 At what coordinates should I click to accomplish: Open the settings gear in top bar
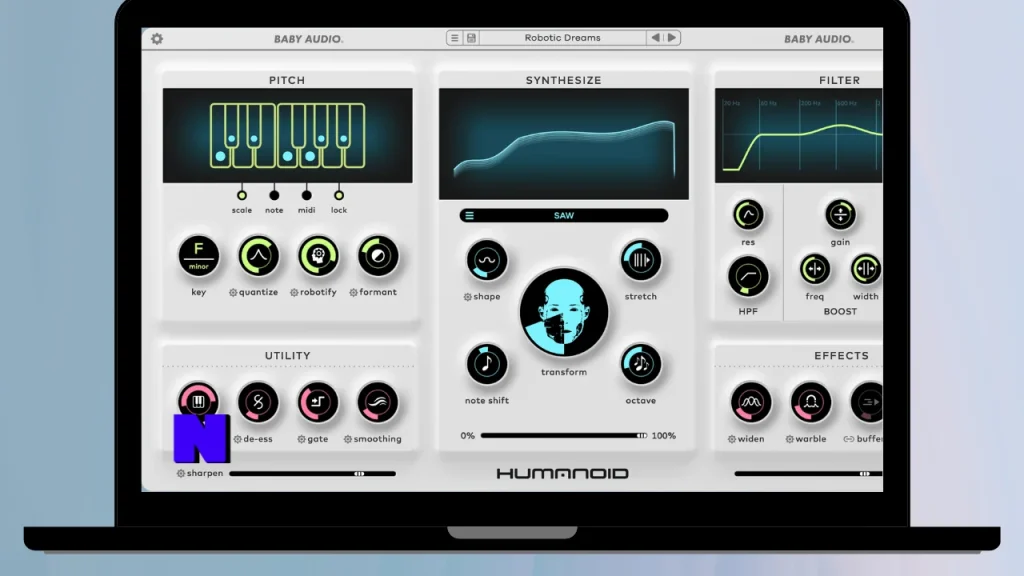(157, 39)
